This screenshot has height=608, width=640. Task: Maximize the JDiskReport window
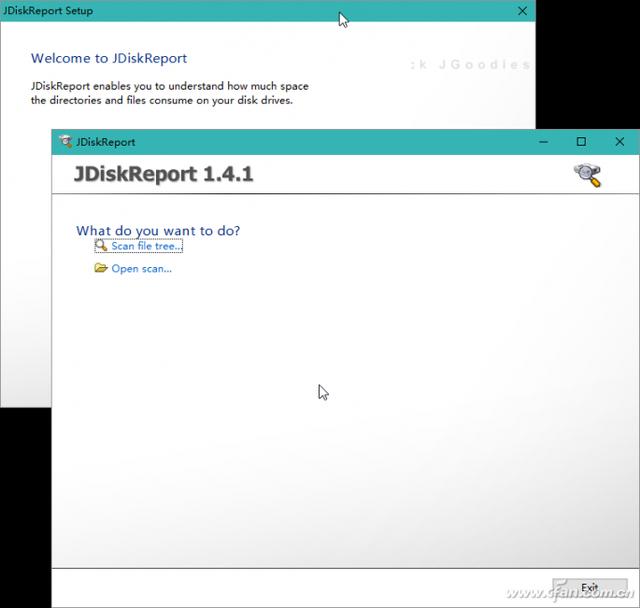coord(581,142)
